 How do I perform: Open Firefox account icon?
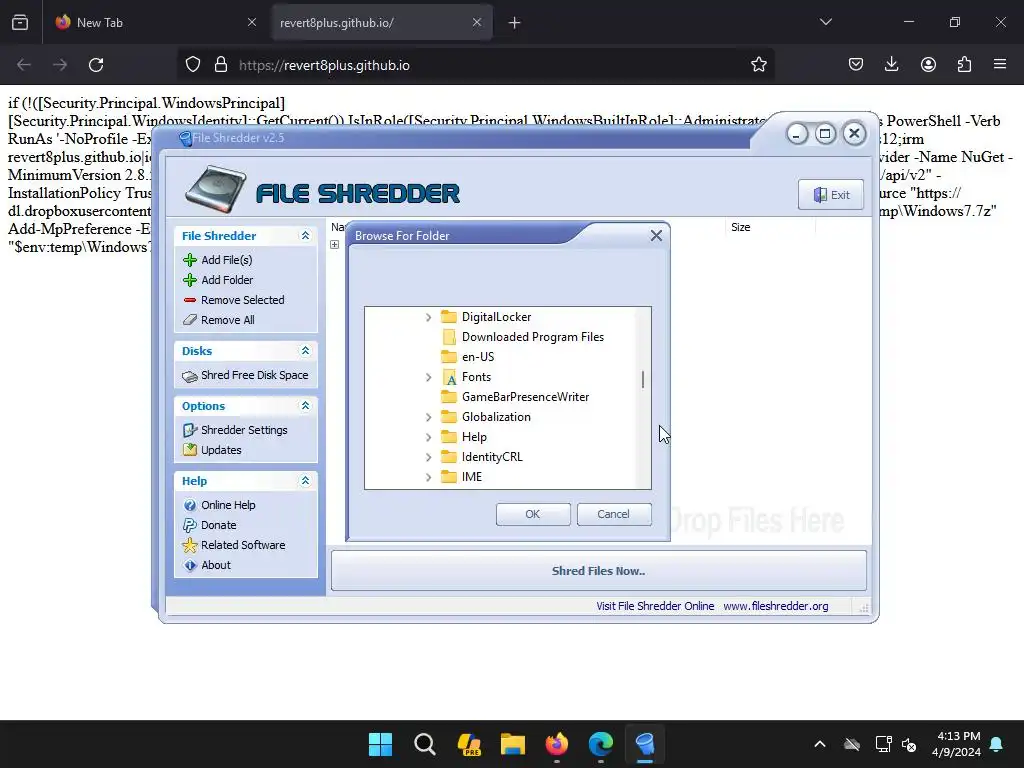[x=928, y=65]
